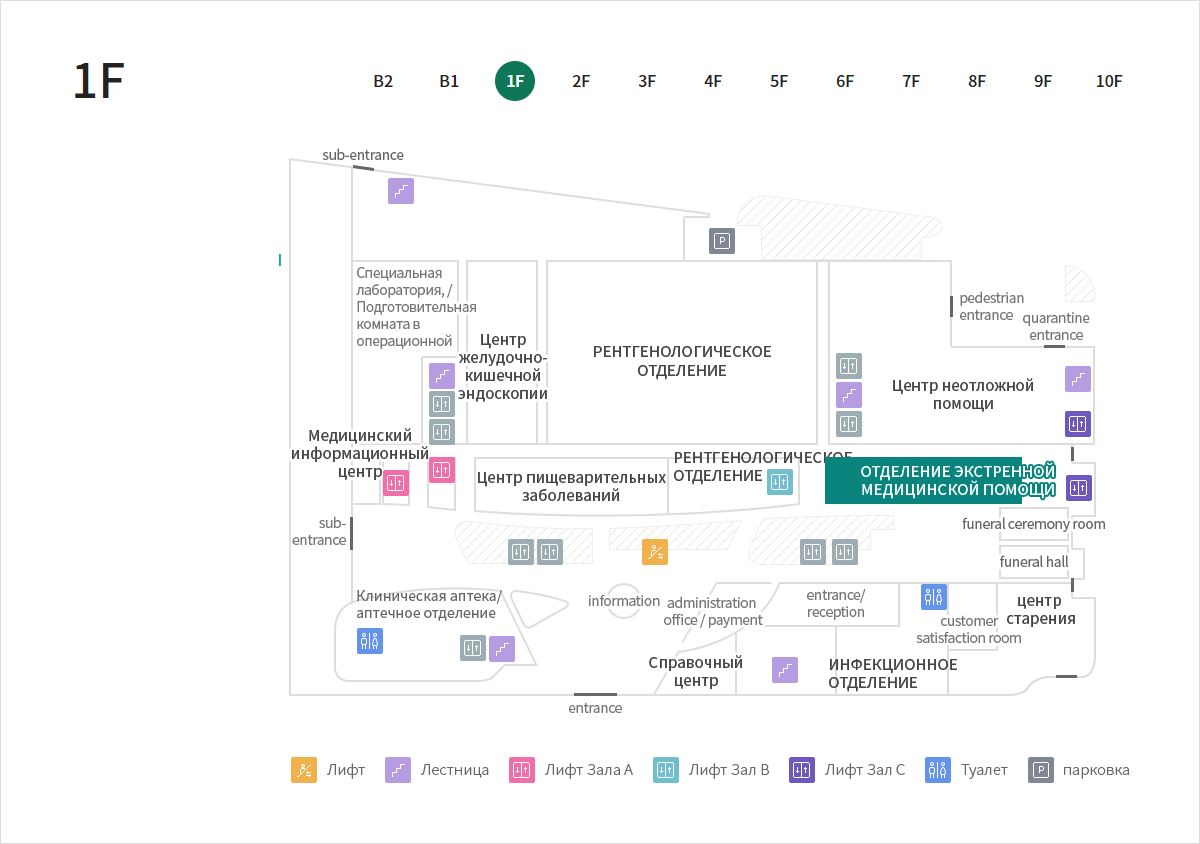Click top gray elevator left of Центр неотложной помощи
This screenshot has width=1200, height=844.
[x=849, y=366]
